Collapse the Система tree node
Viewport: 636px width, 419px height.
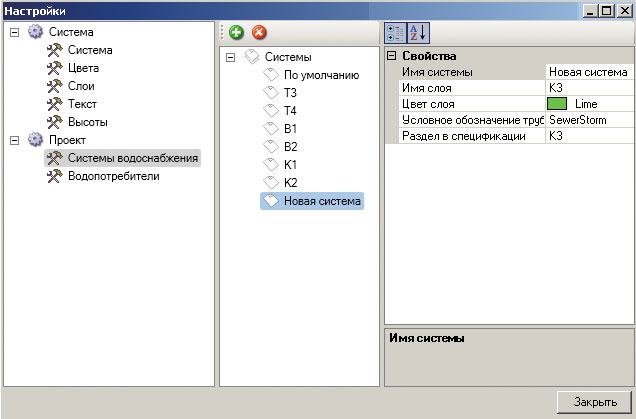[x=14, y=33]
